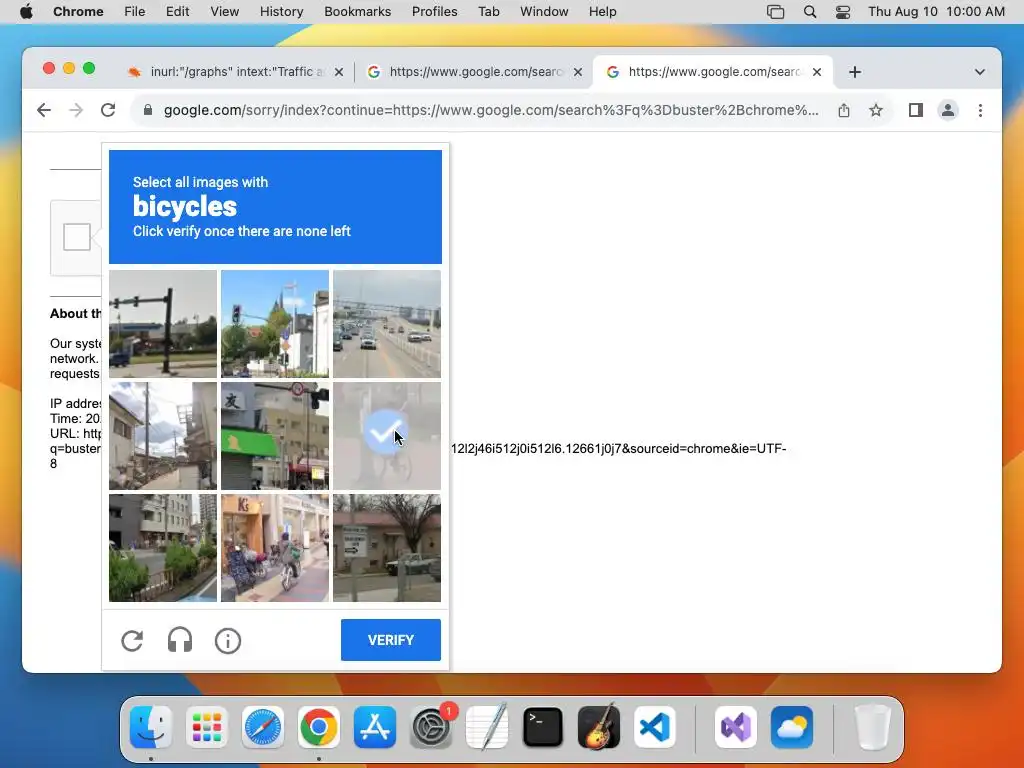Viewport: 1024px width, 768px height.
Task: Reload the page in Chrome toolbar
Action: tap(108, 110)
